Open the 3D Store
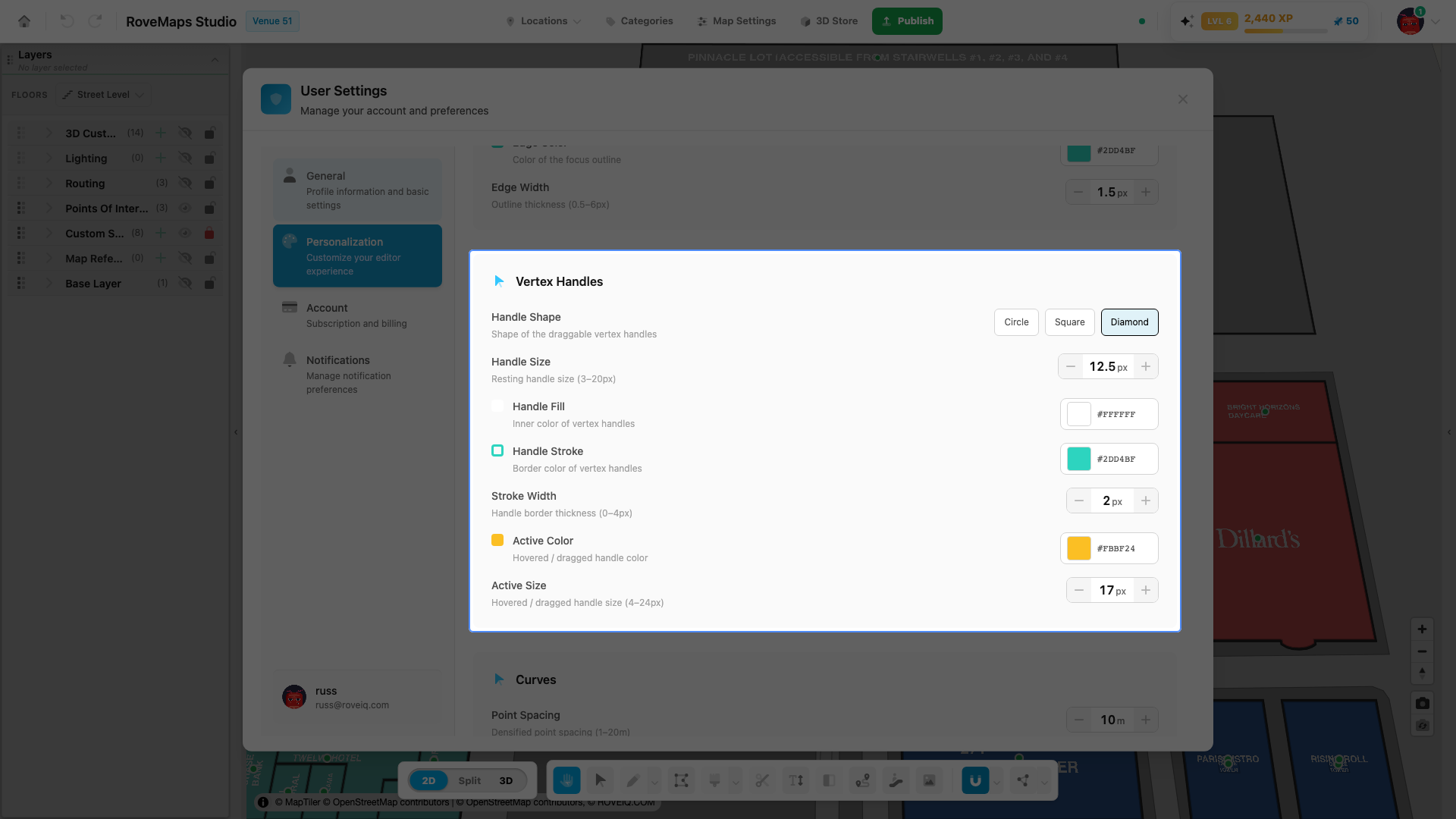The height and width of the screenshot is (819, 1456). coord(829,21)
